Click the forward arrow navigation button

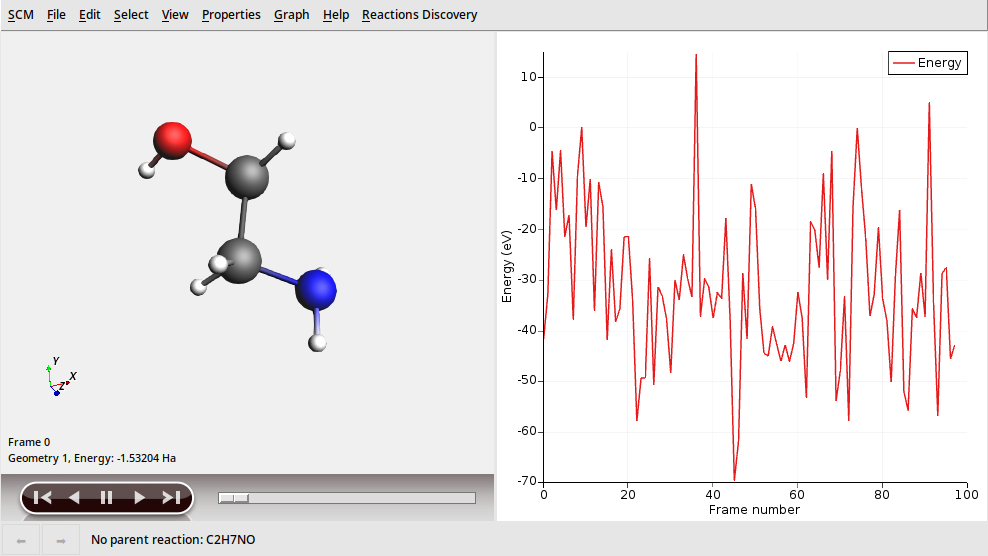[61, 540]
